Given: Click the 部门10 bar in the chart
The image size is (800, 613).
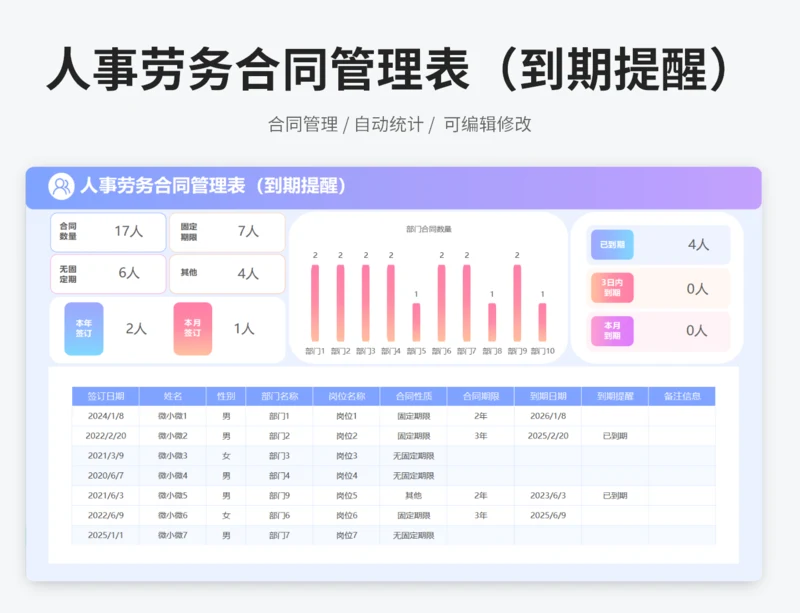Looking at the screenshot, I should tap(542, 322).
